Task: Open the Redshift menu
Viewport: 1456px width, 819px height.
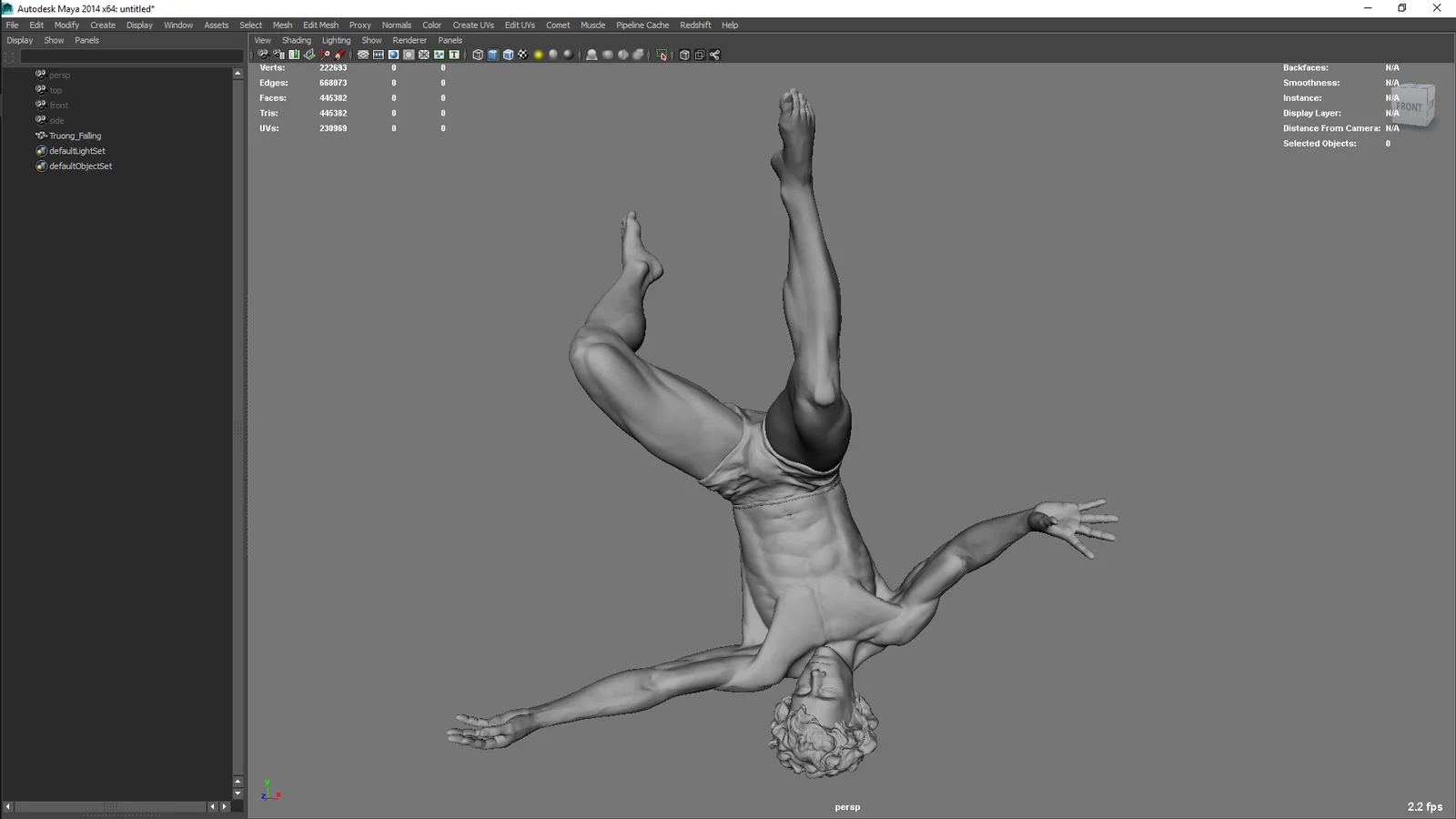Action: click(695, 25)
